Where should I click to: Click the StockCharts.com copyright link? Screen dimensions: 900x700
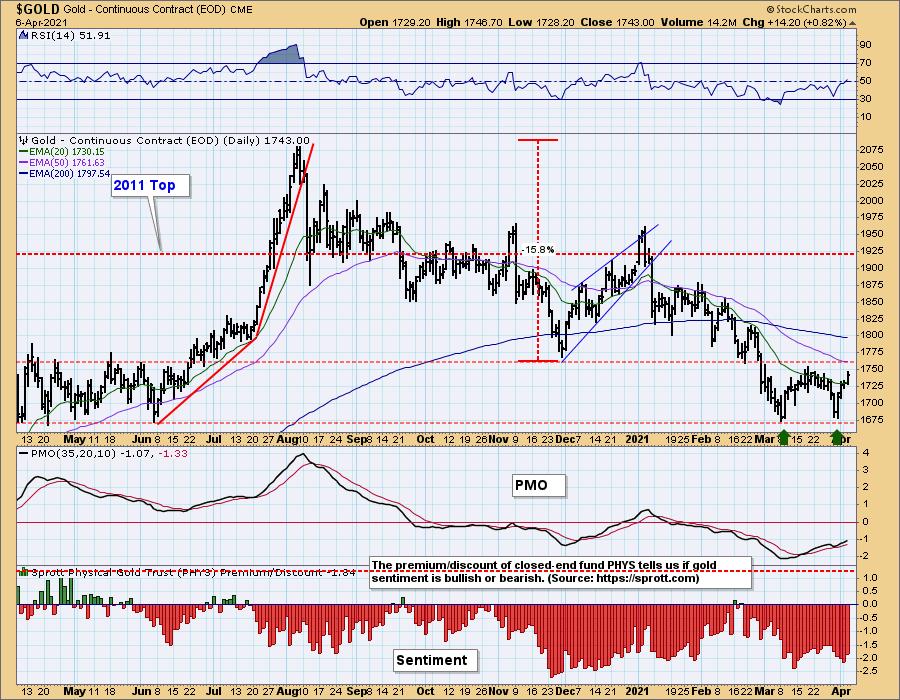(811, 9)
